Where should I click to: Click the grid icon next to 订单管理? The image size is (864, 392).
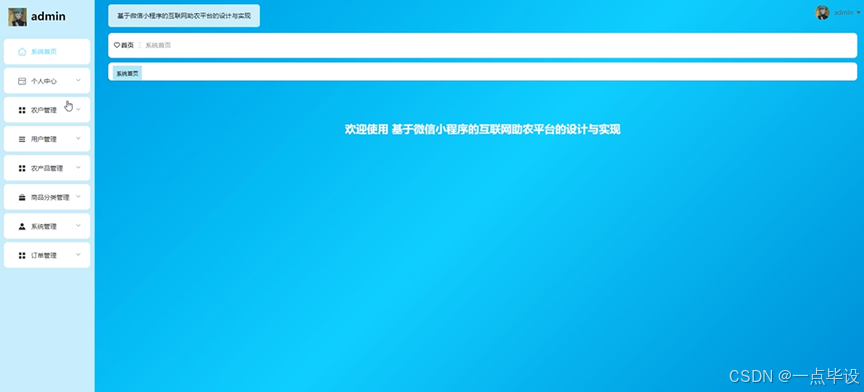pyautogui.click(x=22, y=256)
